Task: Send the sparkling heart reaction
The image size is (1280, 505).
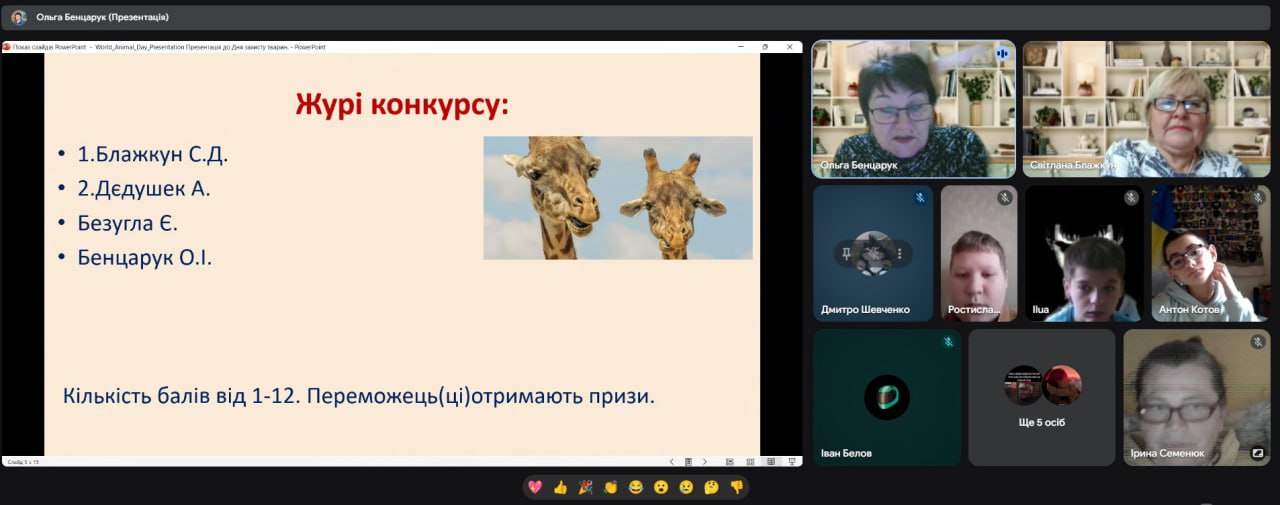Action: 535,488
